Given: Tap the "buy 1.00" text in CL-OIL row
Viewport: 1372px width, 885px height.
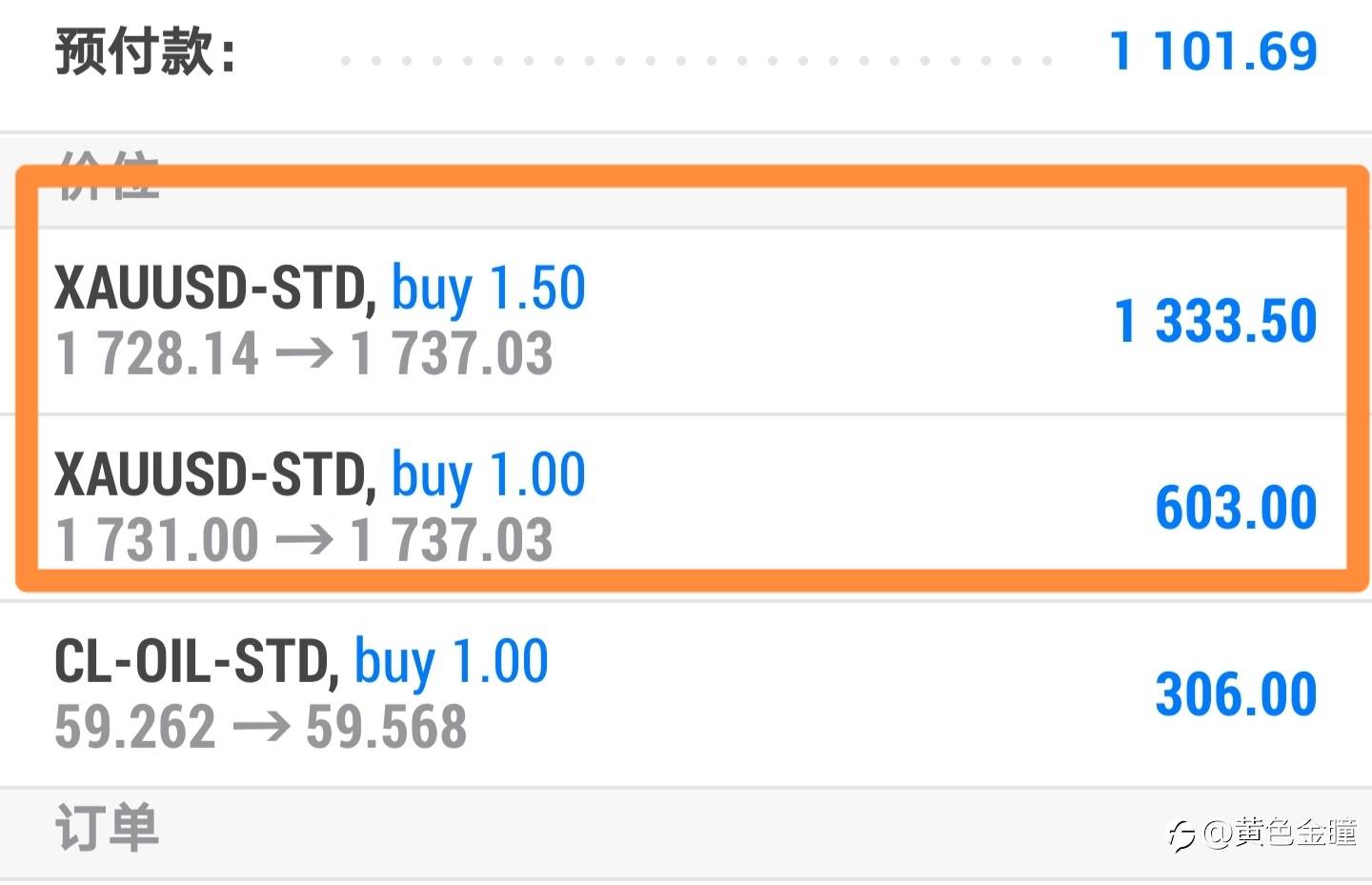Looking at the screenshot, I should click(452, 661).
